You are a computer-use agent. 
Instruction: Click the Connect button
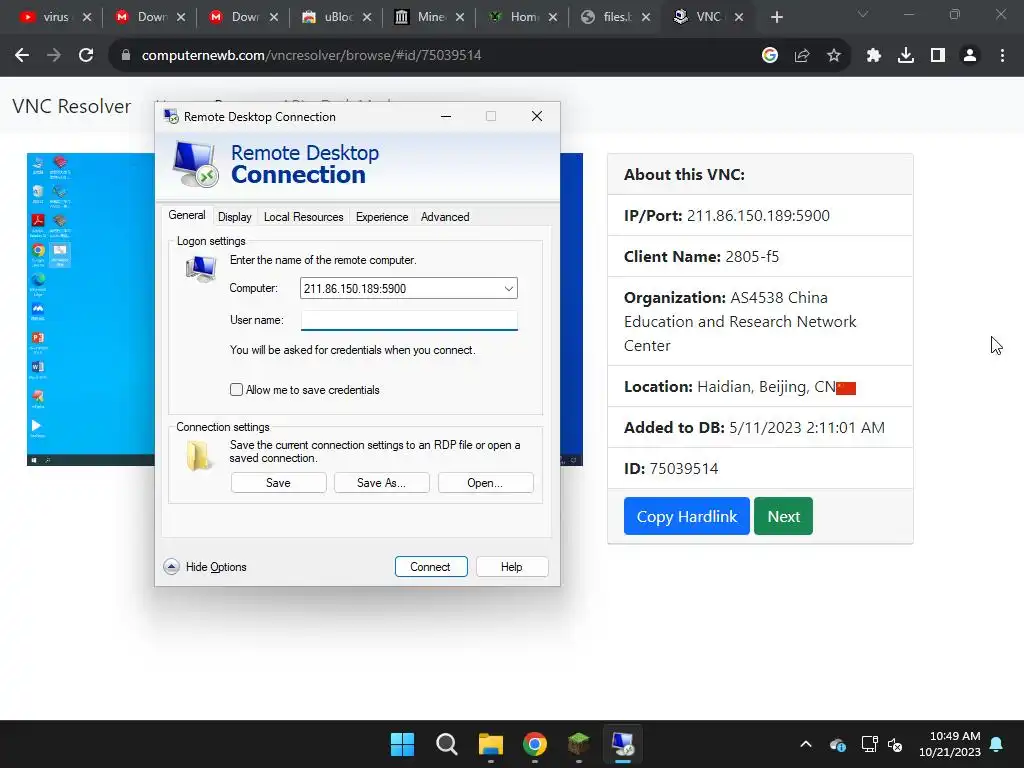pyautogui.click(x=430, y=567)
